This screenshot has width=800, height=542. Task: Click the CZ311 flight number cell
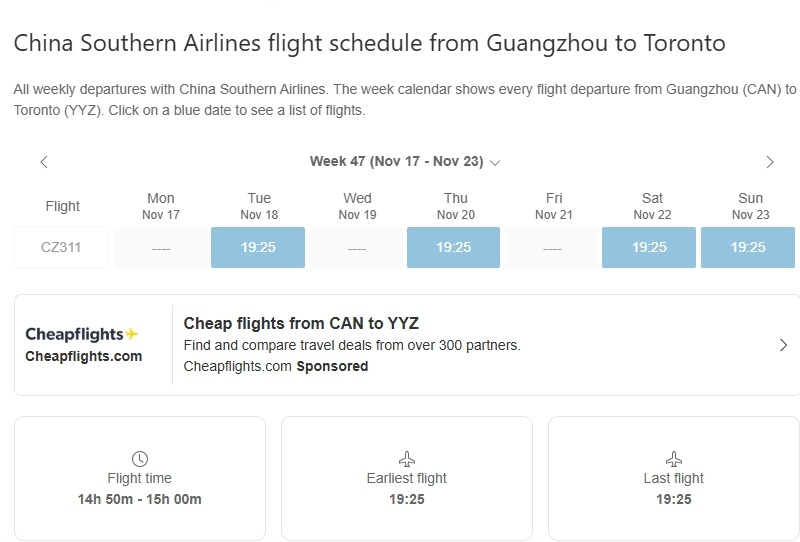(62, 248)
